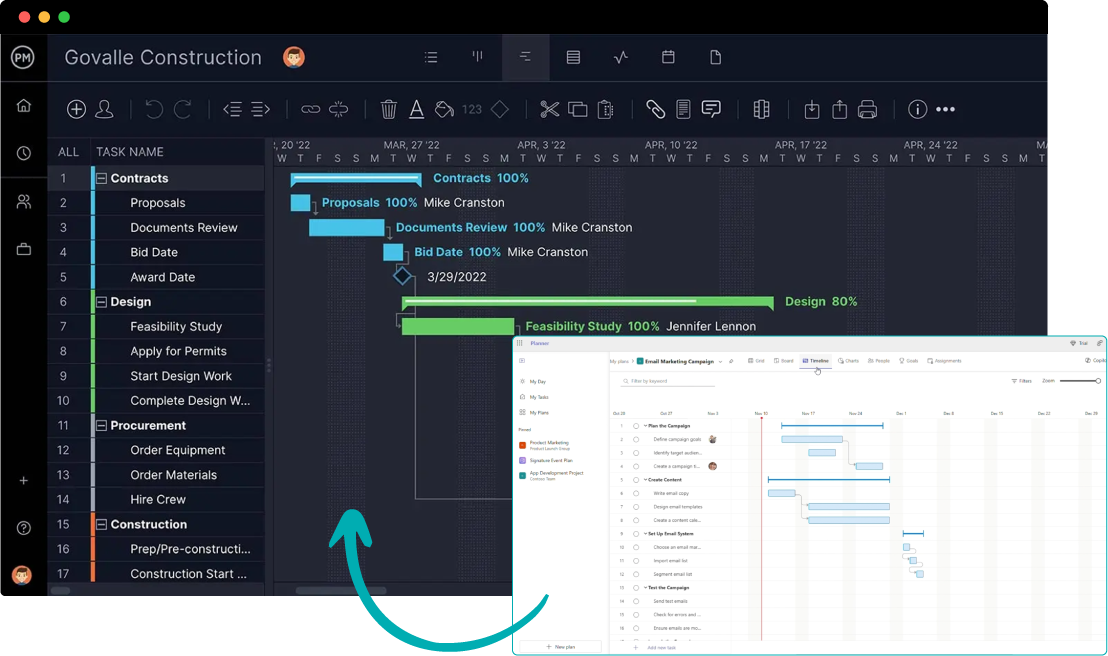Click the add task plus icon
Viewport: 1108px width, 656px height.
[76, 110]
